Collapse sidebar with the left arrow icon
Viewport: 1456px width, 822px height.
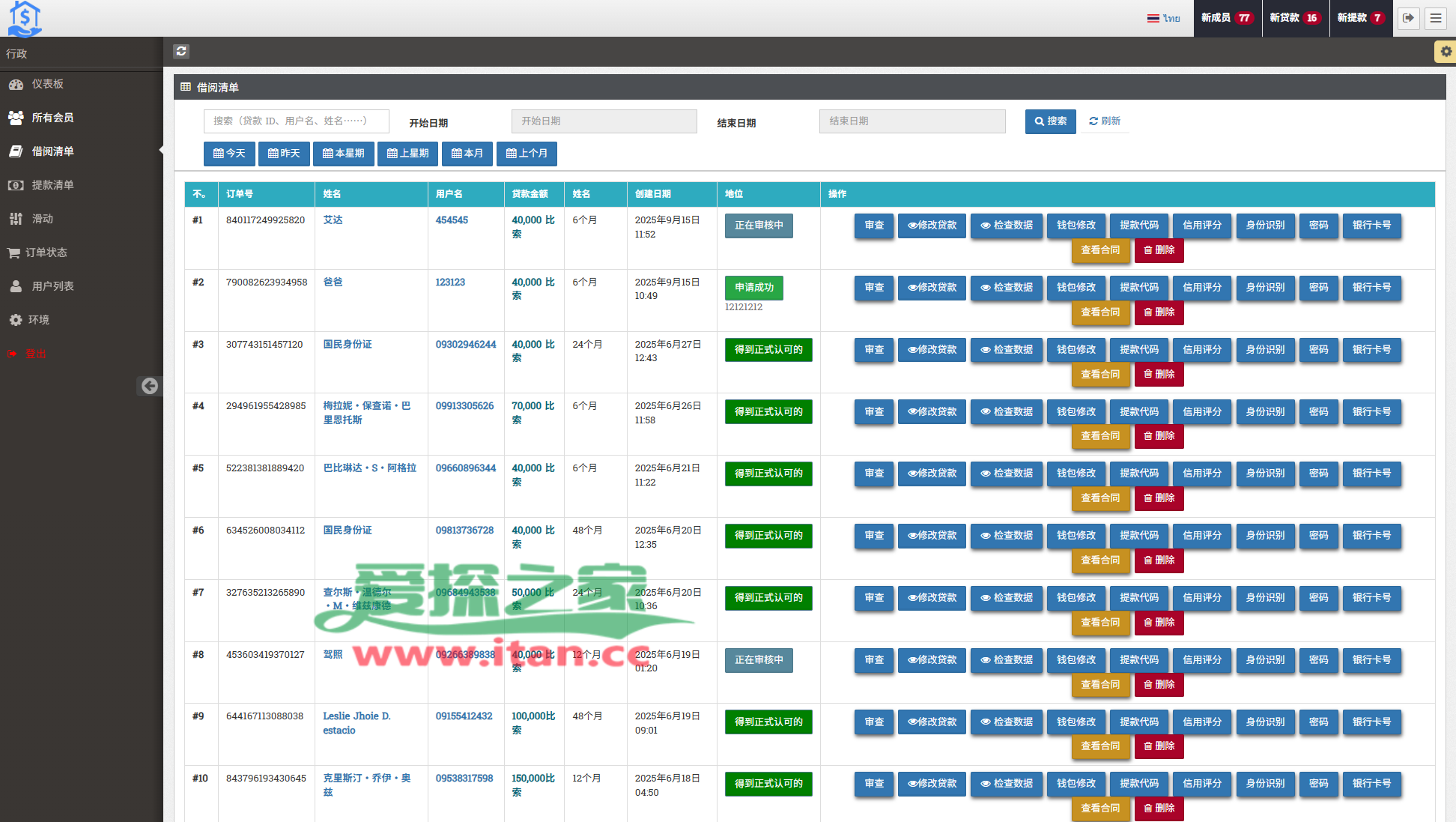[150, 386]
